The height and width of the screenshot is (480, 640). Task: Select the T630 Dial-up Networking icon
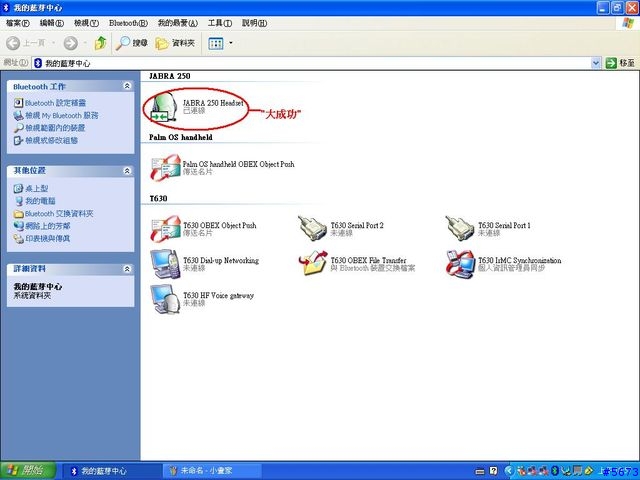coord(165,264)
